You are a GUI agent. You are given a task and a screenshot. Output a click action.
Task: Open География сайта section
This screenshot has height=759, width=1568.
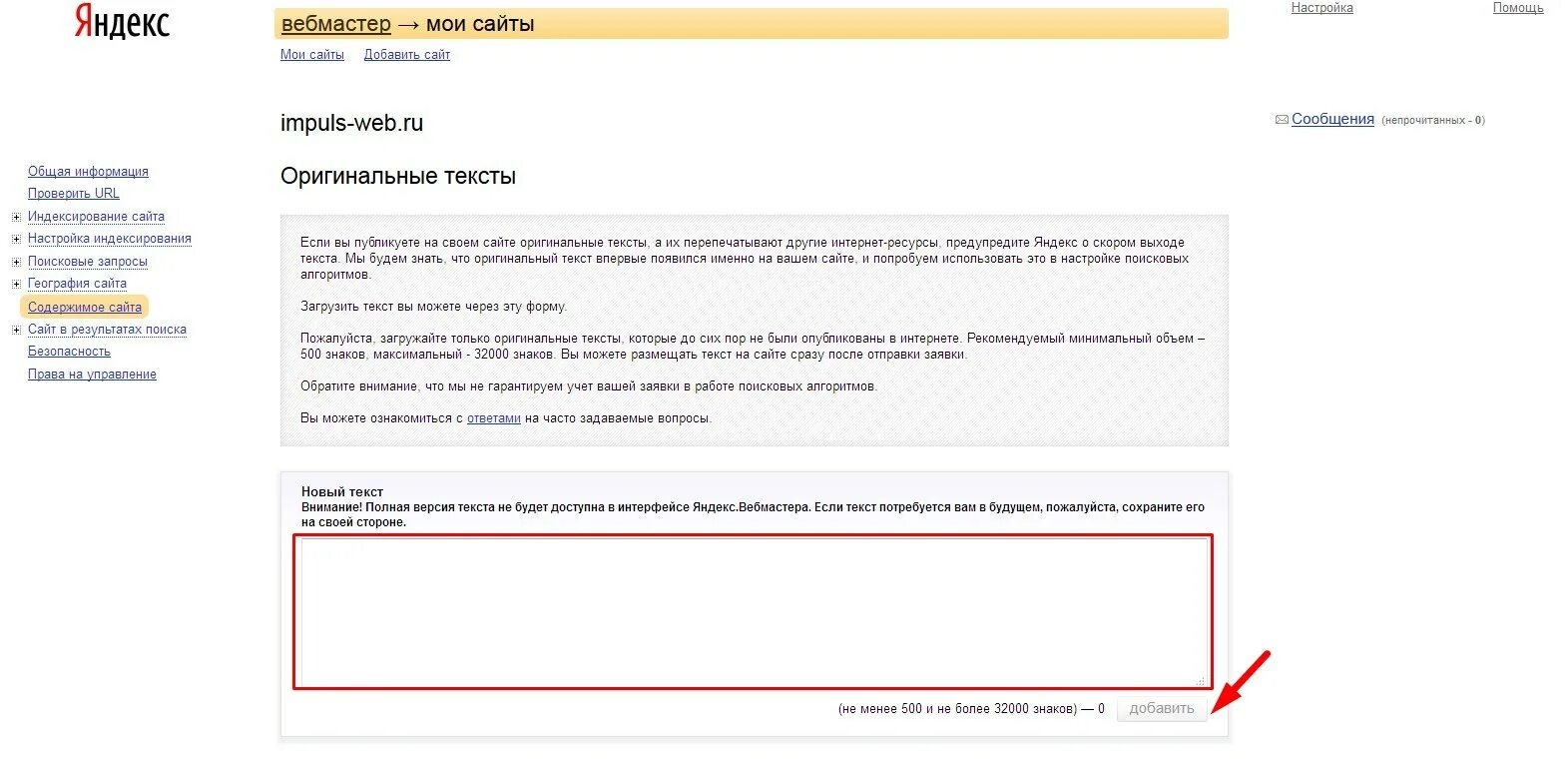pyautogui.click(x=77, y=284)
